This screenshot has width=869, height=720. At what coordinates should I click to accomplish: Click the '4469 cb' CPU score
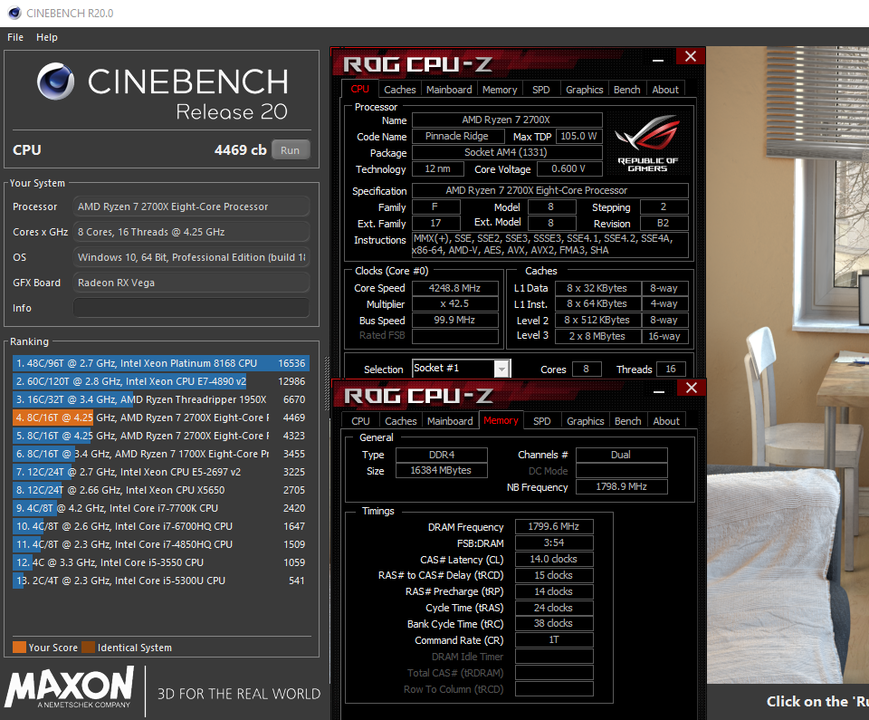(x=241, y=150)
